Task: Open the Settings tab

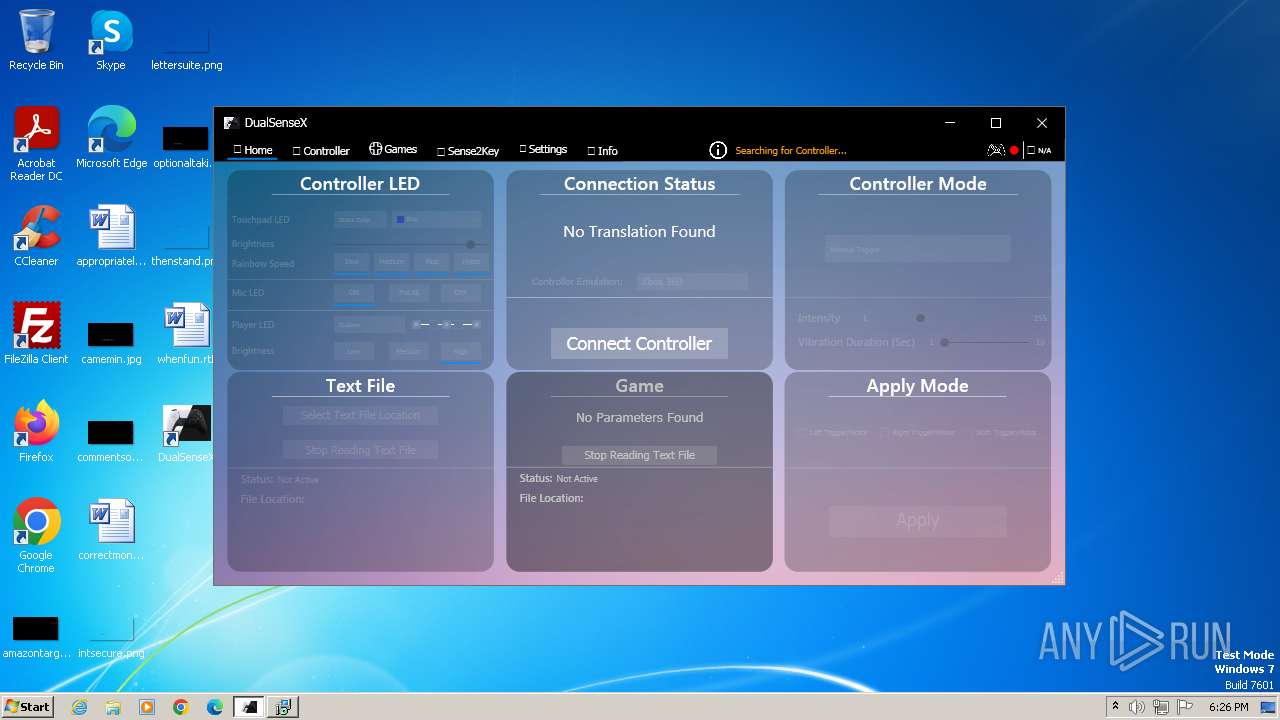Action: tap(543, 149)
